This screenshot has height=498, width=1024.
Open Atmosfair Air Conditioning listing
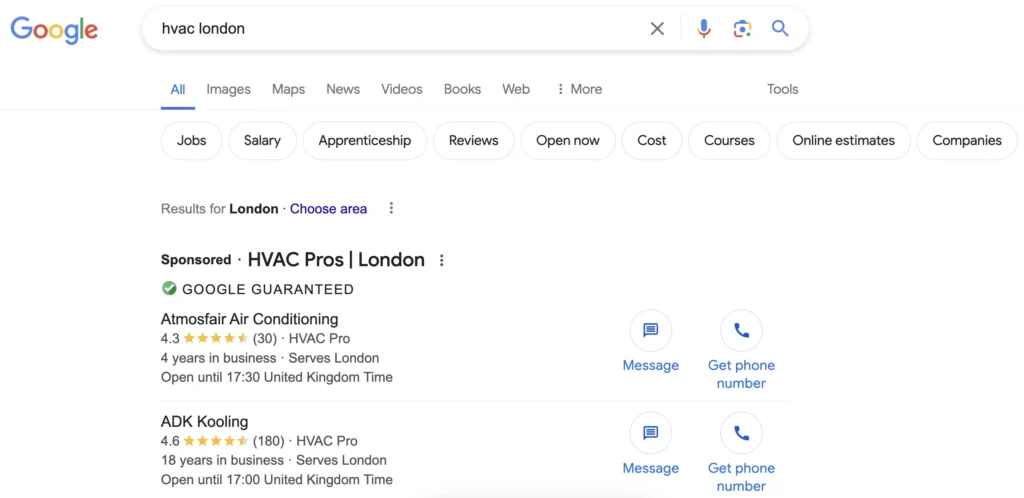coord(249,319)
